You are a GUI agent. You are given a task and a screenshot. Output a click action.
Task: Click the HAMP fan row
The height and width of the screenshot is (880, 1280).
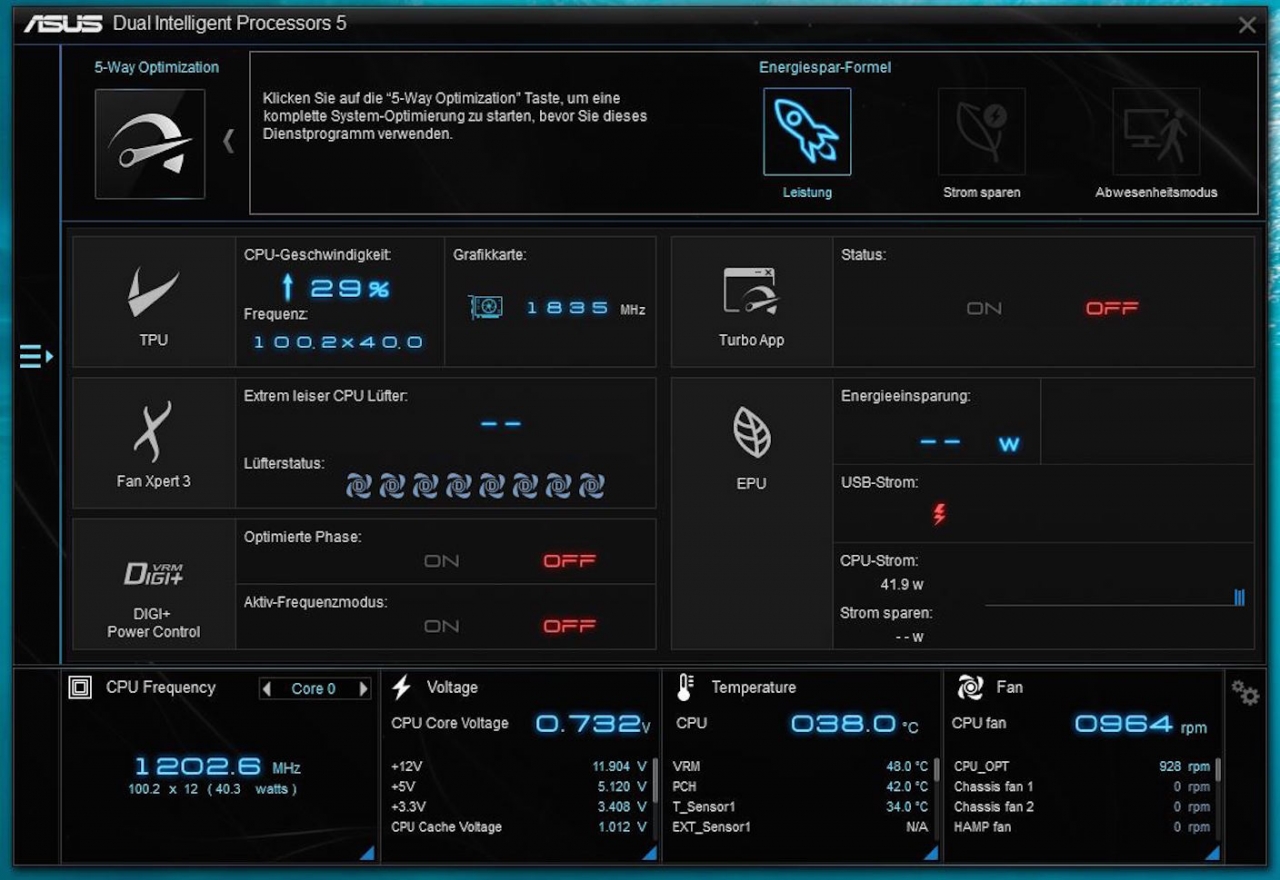tap(1082, 827)
